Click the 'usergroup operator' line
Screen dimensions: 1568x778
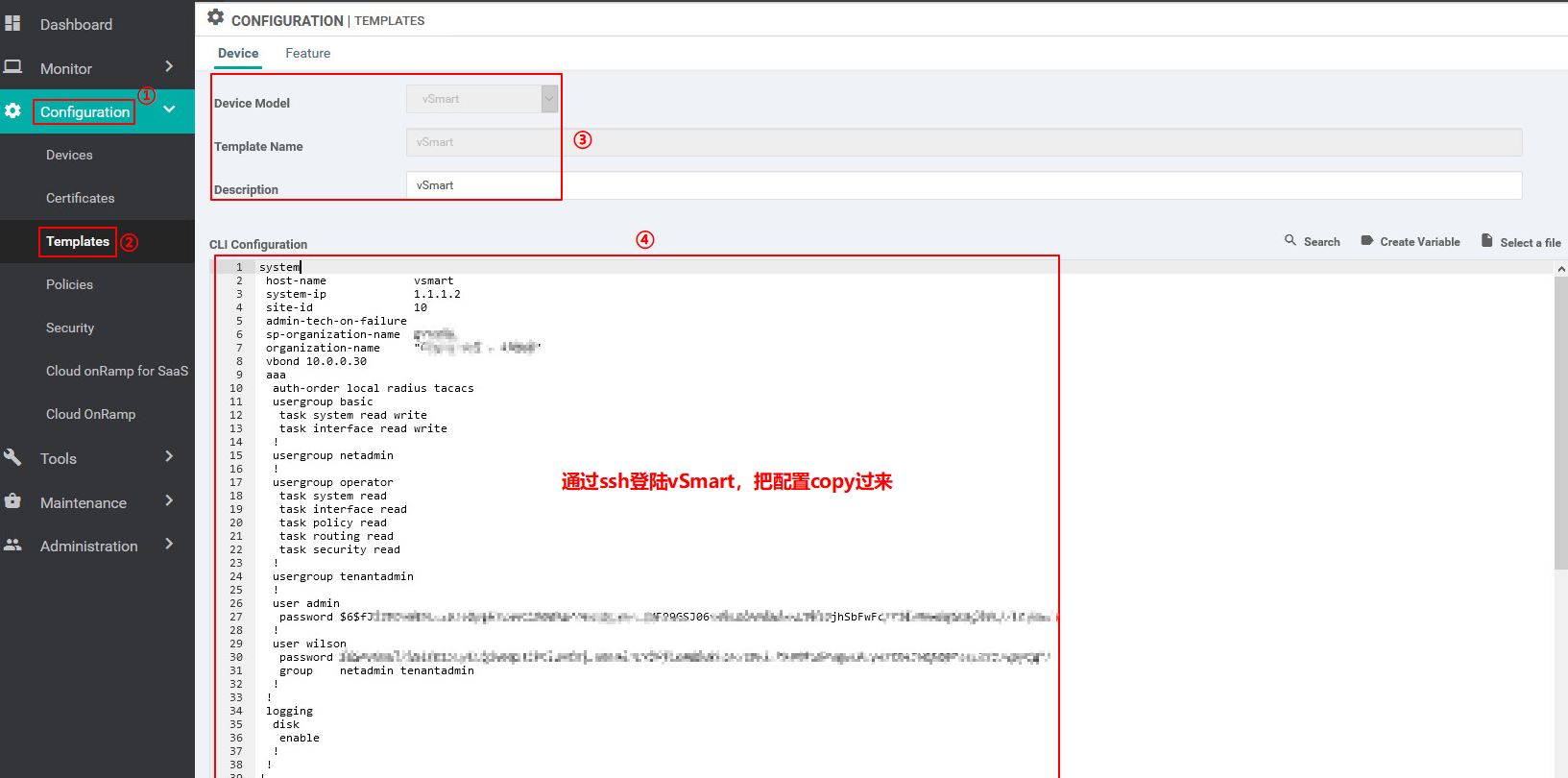(x=332, y=482)
